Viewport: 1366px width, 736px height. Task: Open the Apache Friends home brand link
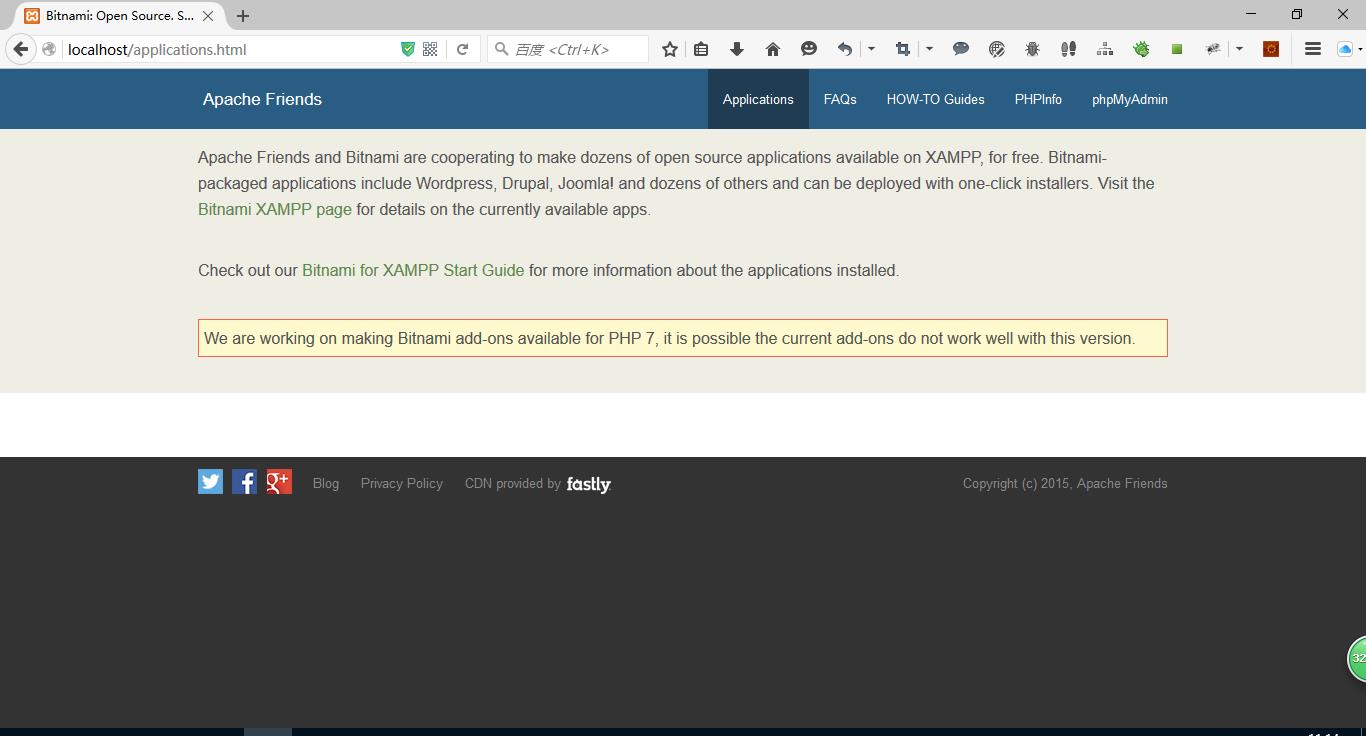[x=262, y=99]
